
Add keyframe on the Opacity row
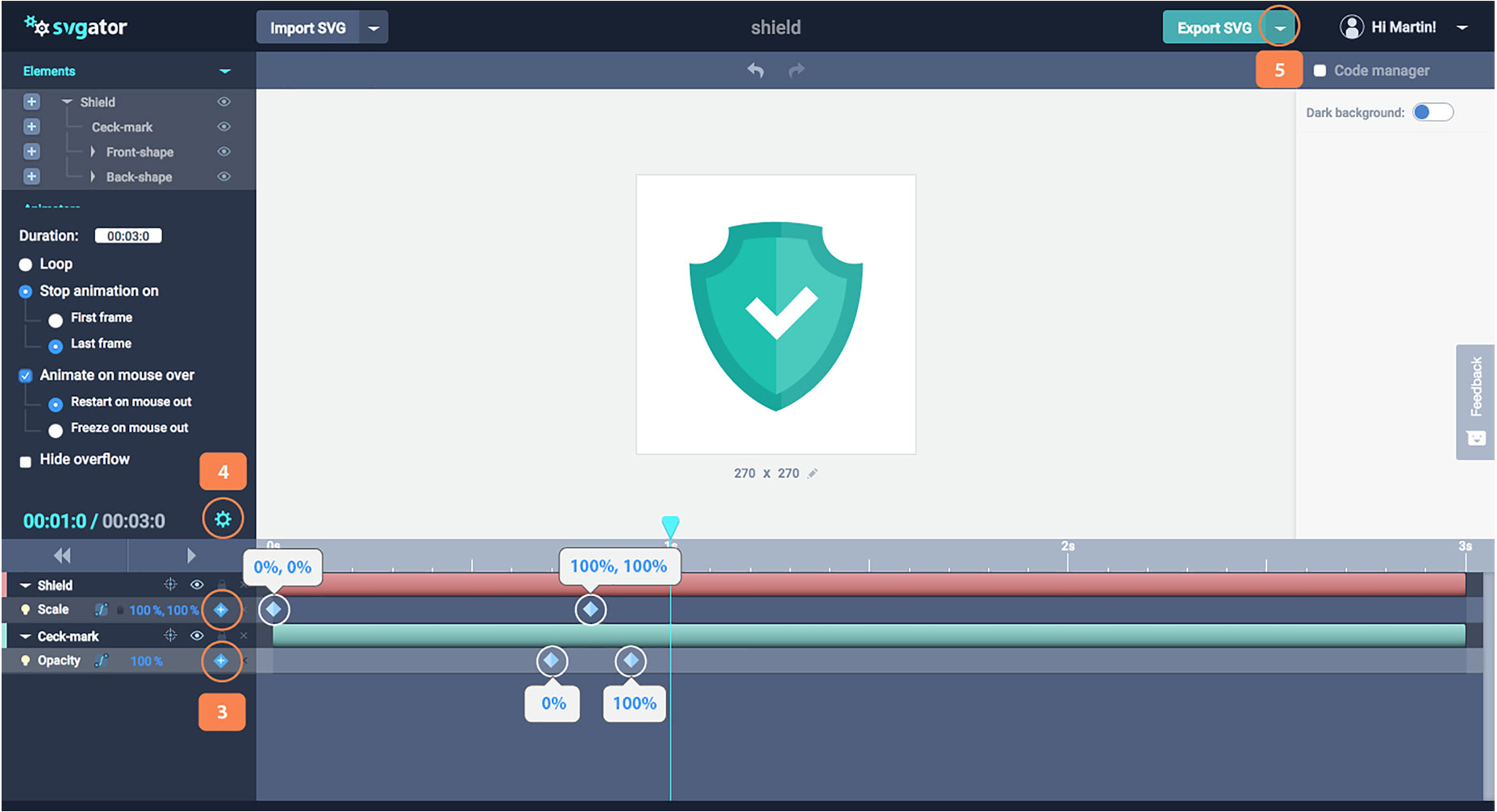pos(221,661)
